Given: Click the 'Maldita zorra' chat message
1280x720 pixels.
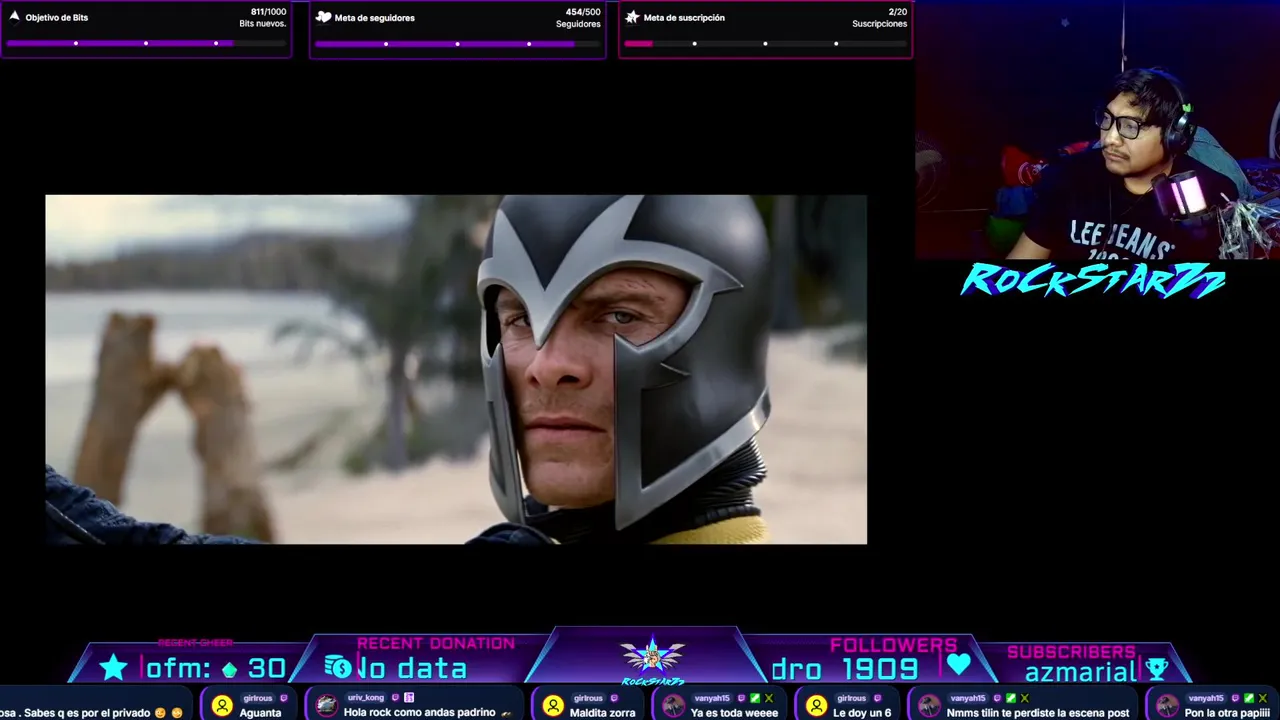Looking at the screenshot, I should point(603,713).
